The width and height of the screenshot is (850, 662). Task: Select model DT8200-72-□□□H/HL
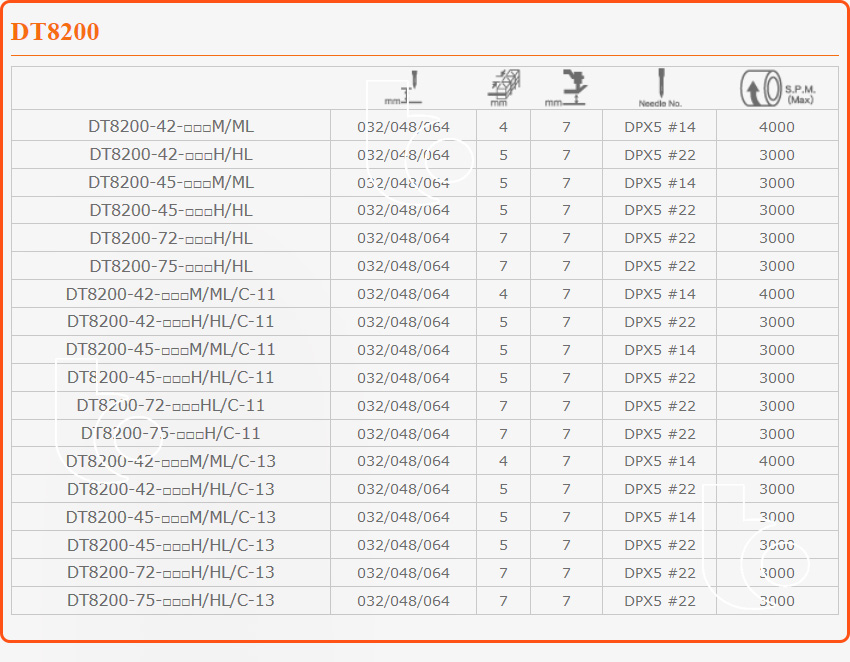coord(171,238)
